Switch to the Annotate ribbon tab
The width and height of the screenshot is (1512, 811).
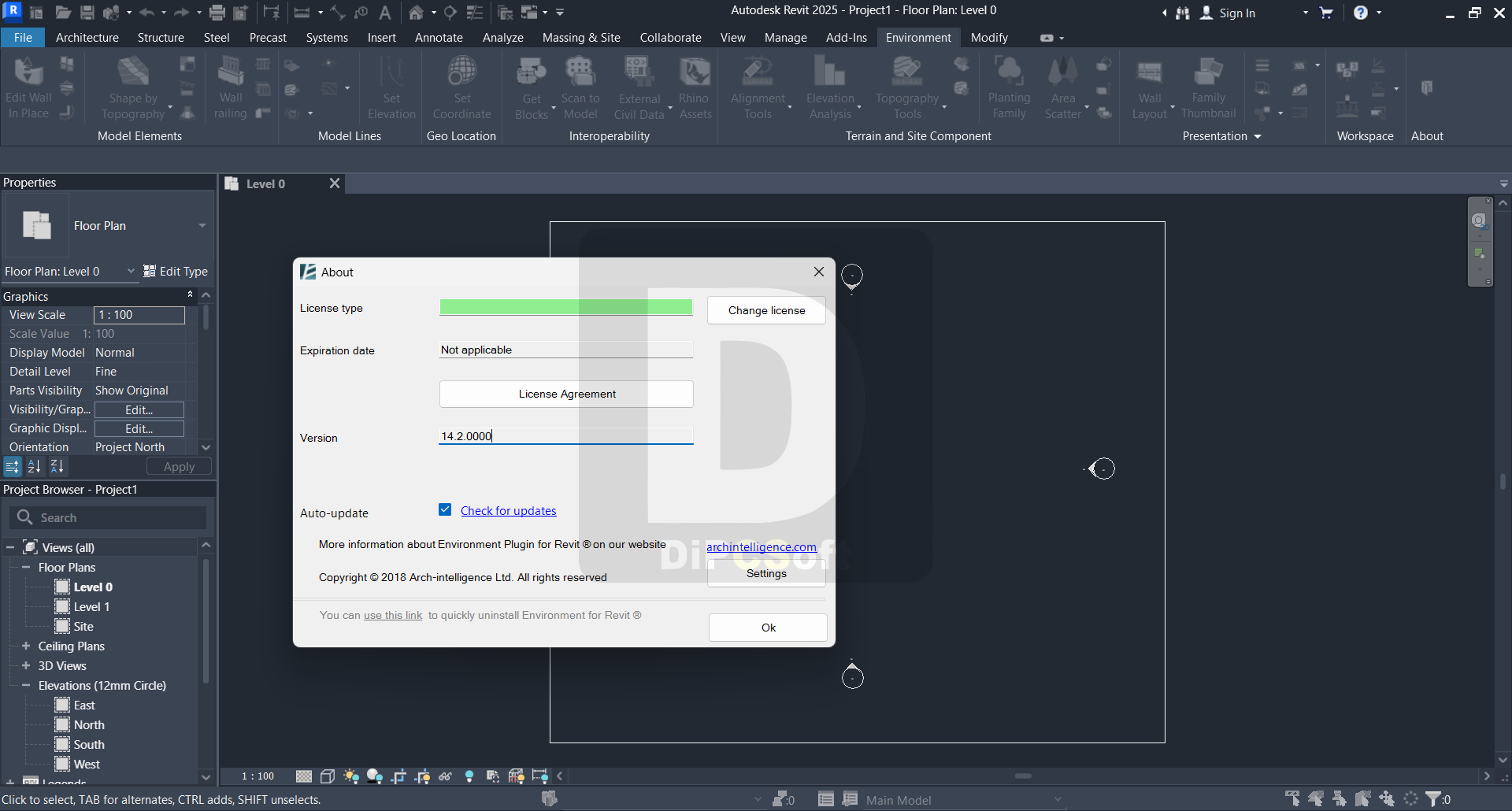(439, 38)
